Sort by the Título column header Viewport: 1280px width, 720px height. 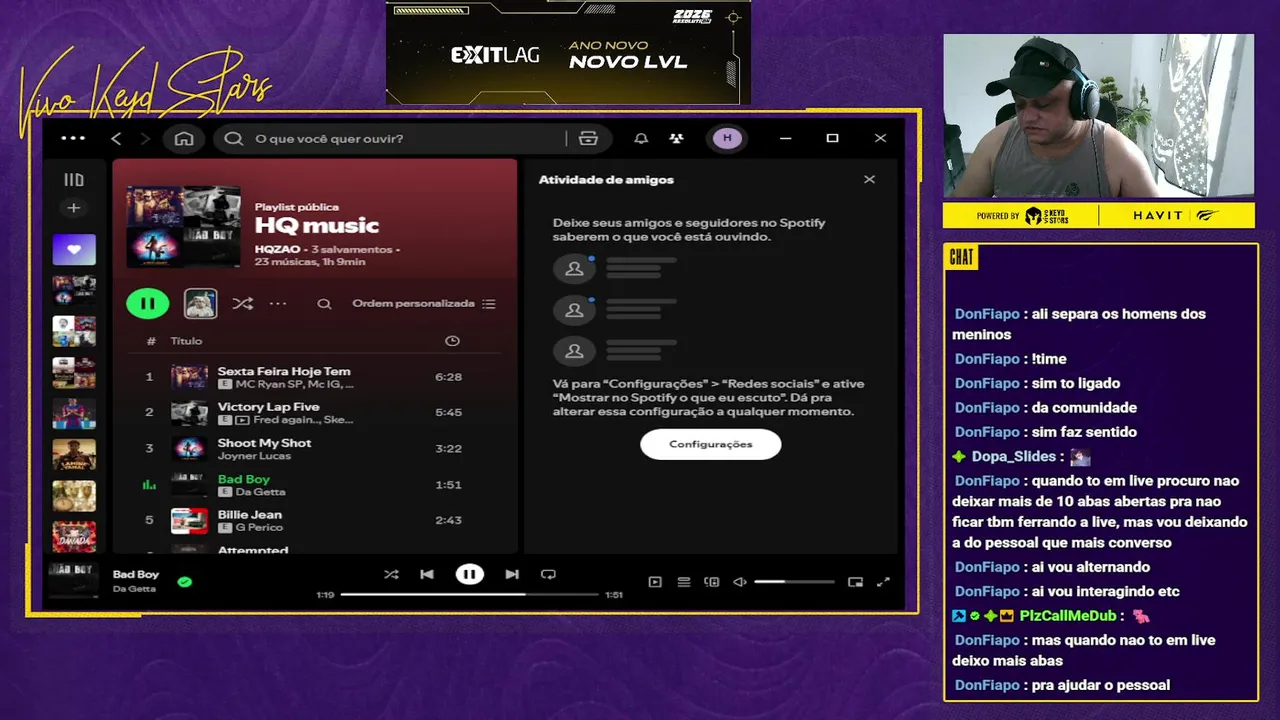point(186,341)
